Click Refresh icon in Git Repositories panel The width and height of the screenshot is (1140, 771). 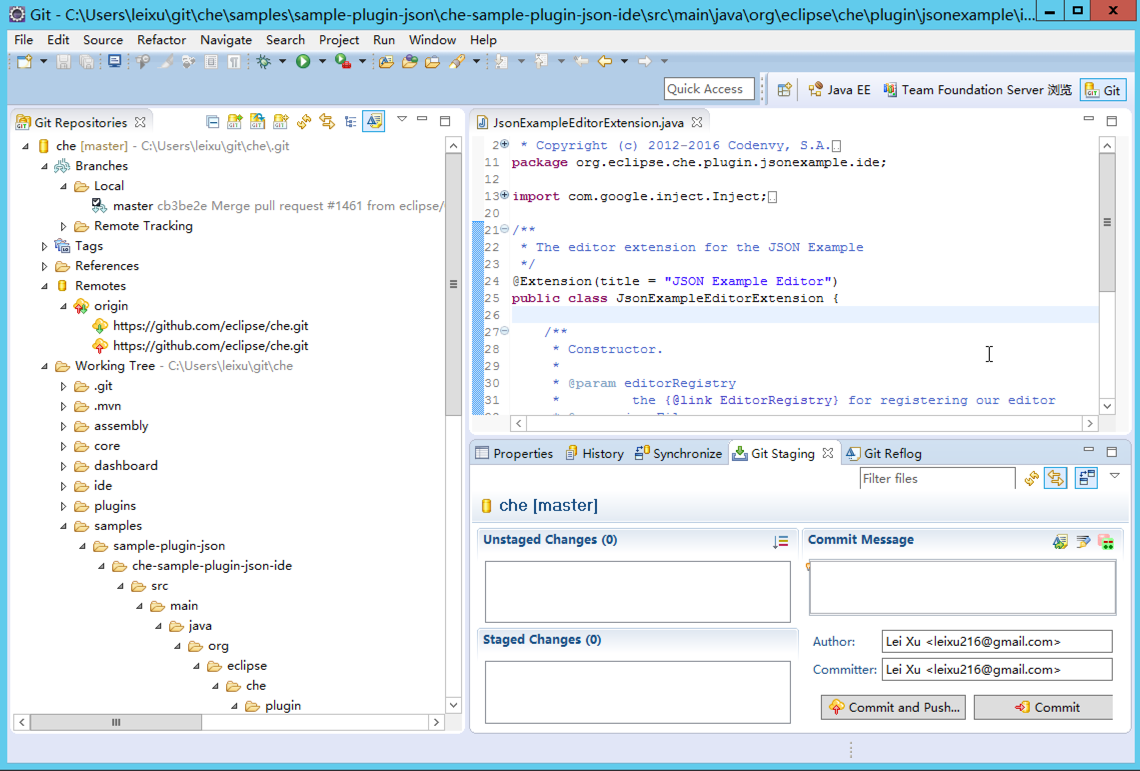click(x=304, y=122)
